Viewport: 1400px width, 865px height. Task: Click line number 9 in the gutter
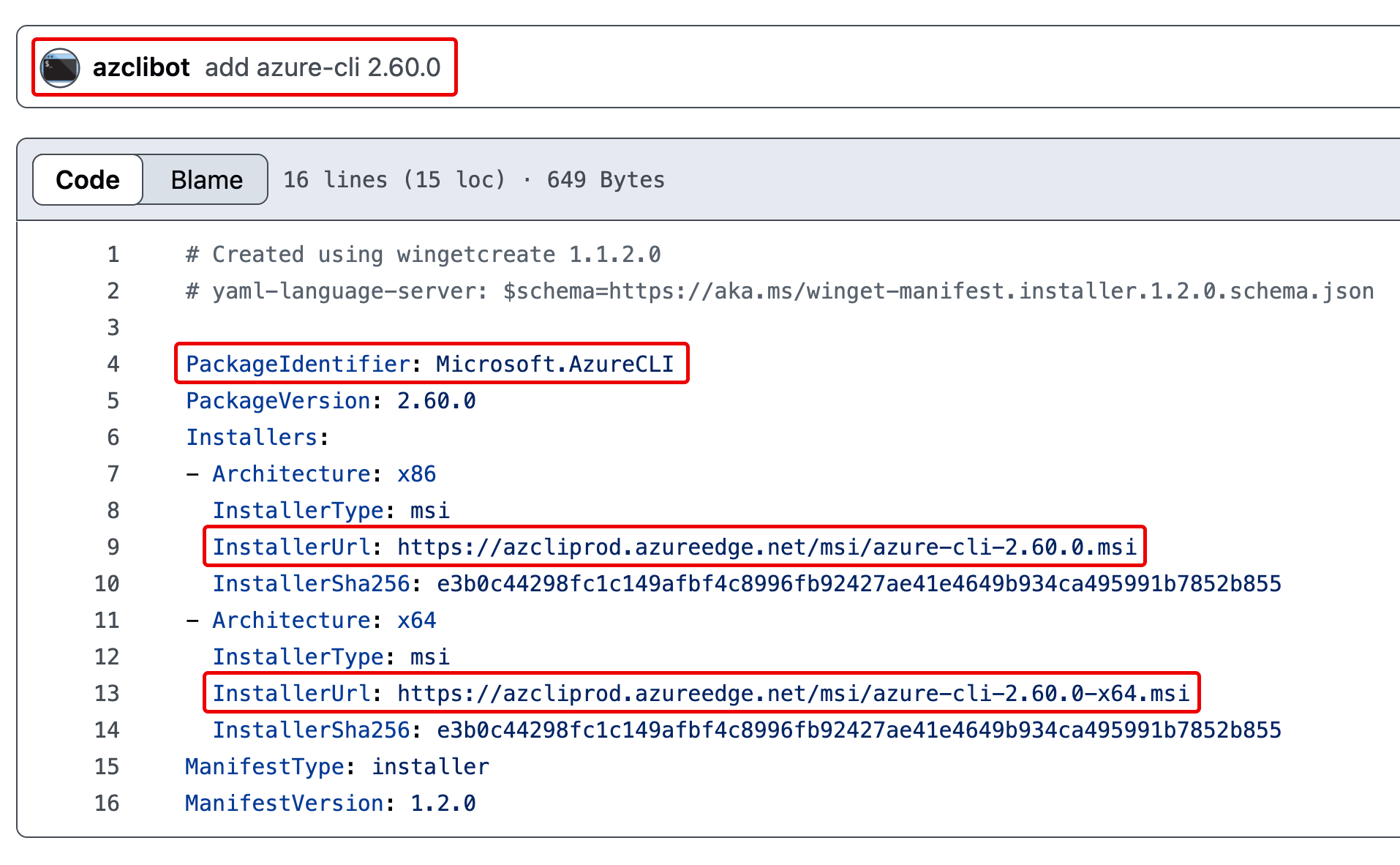pyautogui.click(x=113, y=547)
